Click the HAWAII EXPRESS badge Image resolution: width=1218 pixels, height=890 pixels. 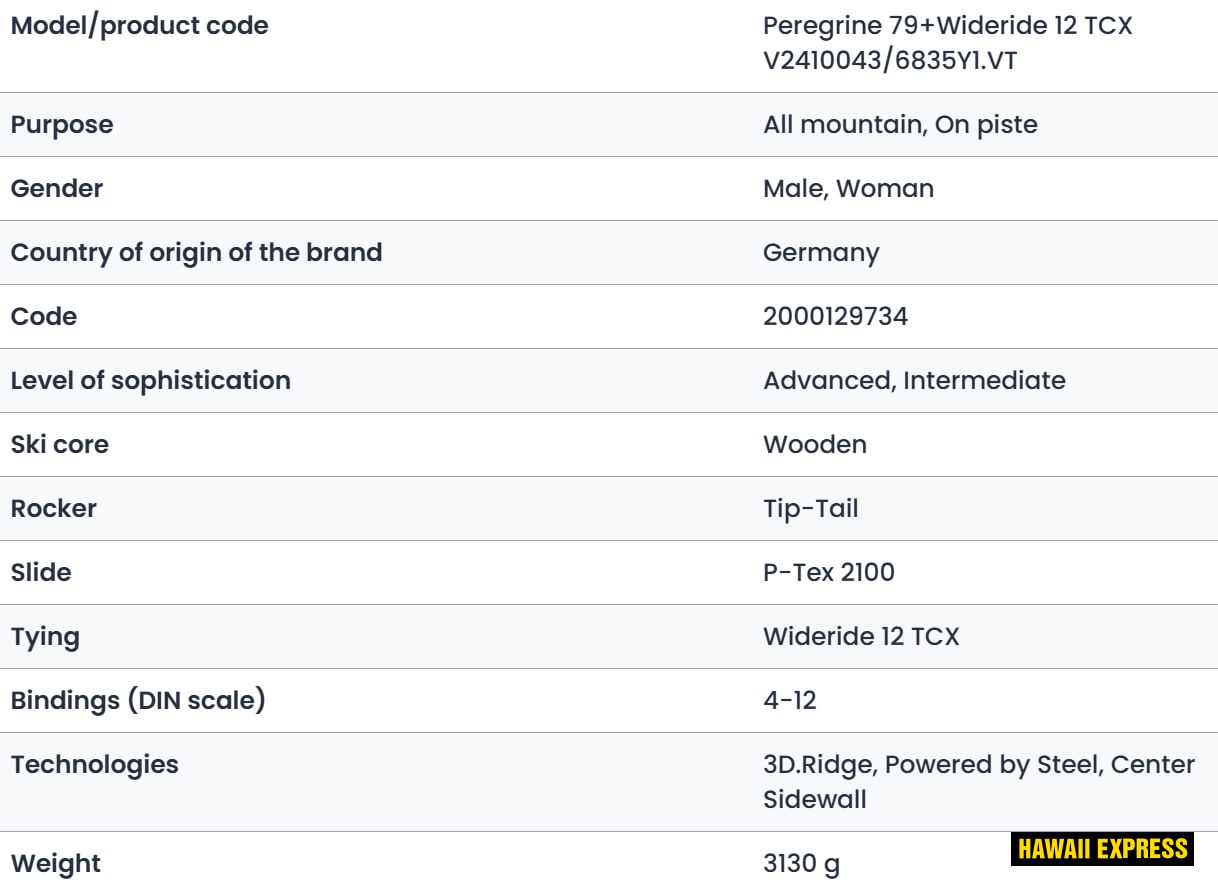point(1102,850)
